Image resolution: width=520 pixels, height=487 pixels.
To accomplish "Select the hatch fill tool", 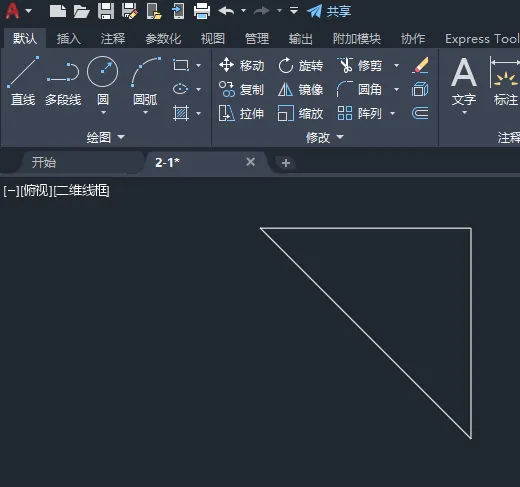I will pos(181,113).
